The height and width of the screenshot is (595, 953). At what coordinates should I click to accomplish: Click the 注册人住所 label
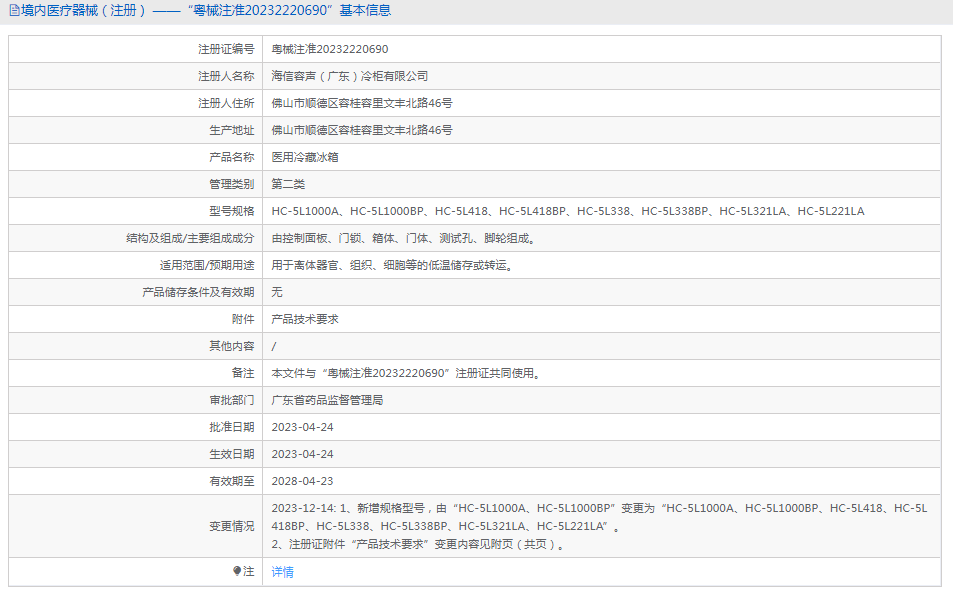tap(226, 103)
